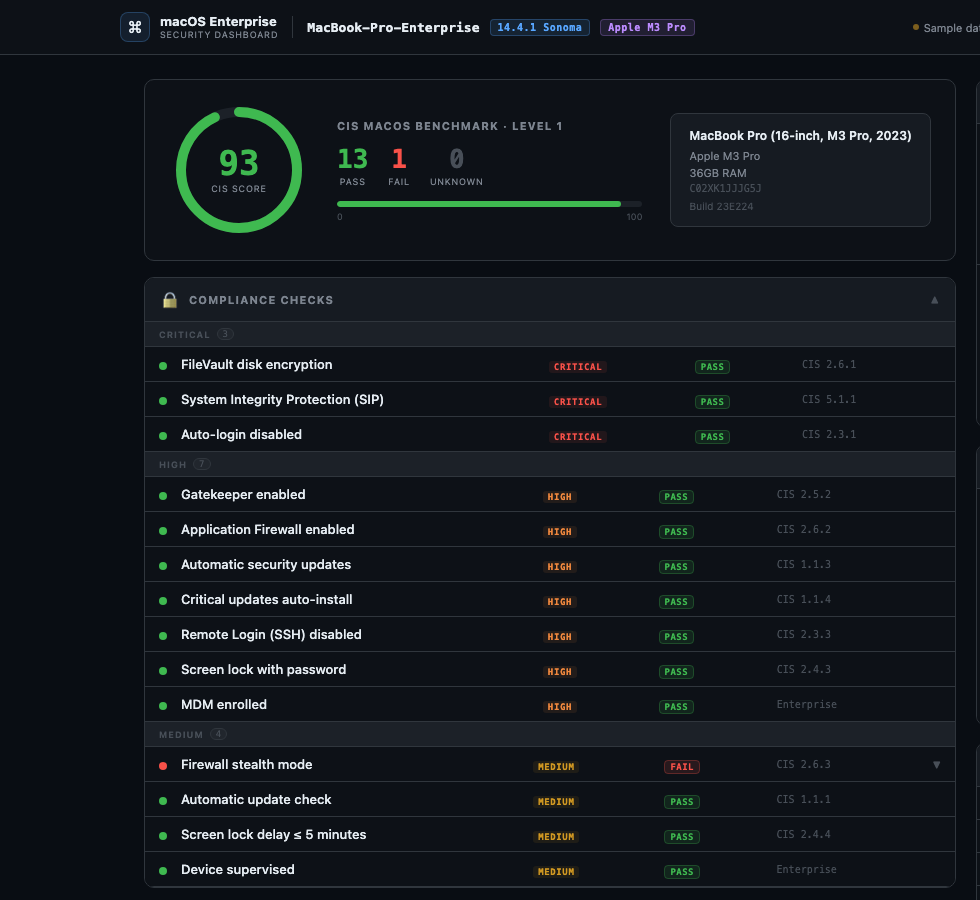
Task: Click CIS 1.1.3 reference
Action: [804, 564]
